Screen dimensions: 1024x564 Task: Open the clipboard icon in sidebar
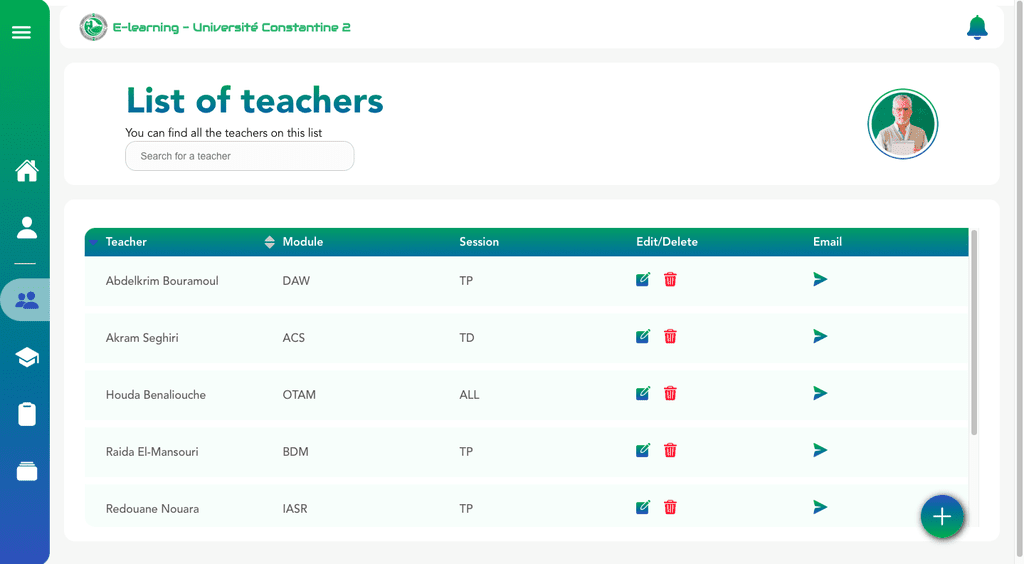(x=27, y=414)
